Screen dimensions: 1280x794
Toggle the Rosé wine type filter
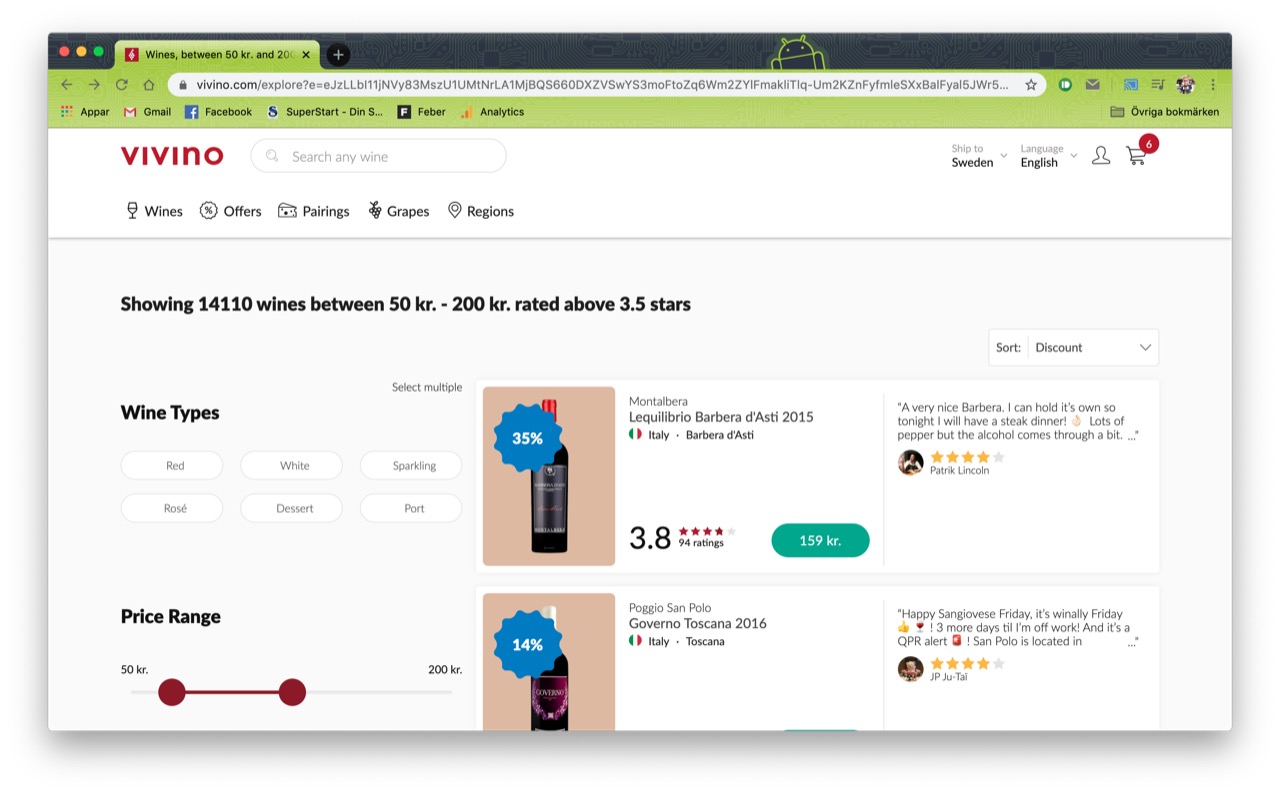(172, 508)
